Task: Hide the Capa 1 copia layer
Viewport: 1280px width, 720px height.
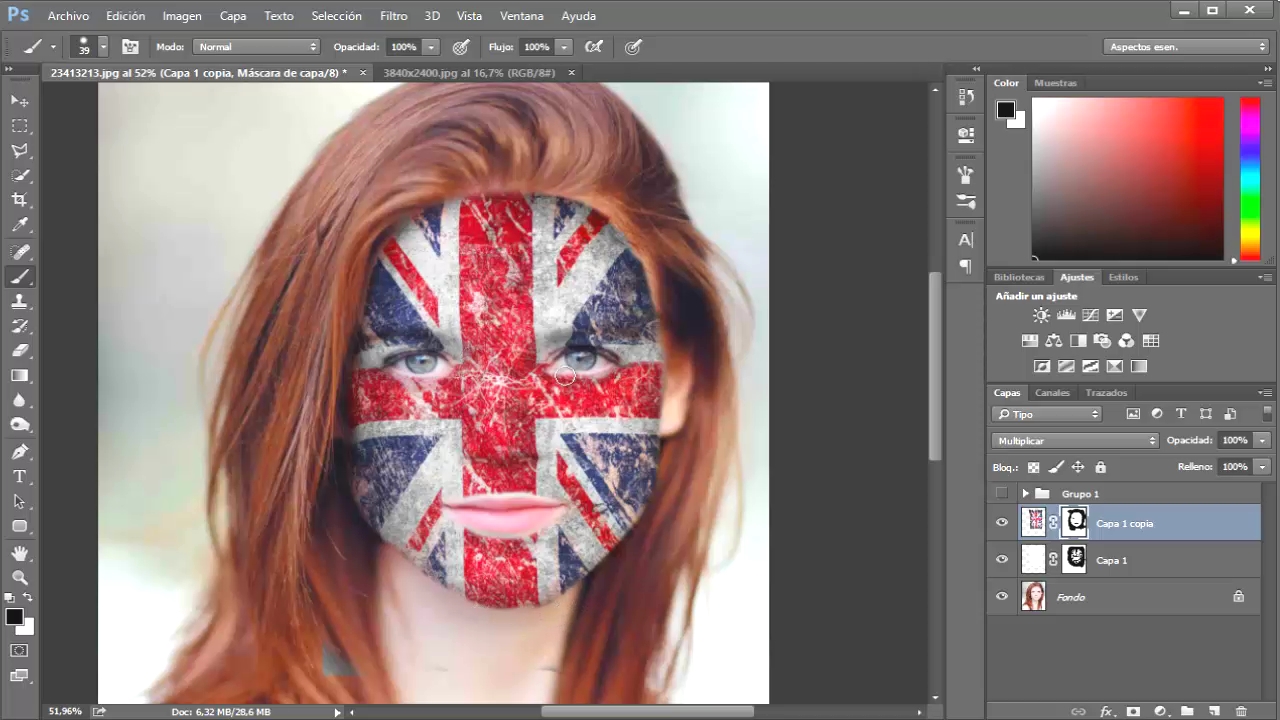Action: pos(1002,523)
